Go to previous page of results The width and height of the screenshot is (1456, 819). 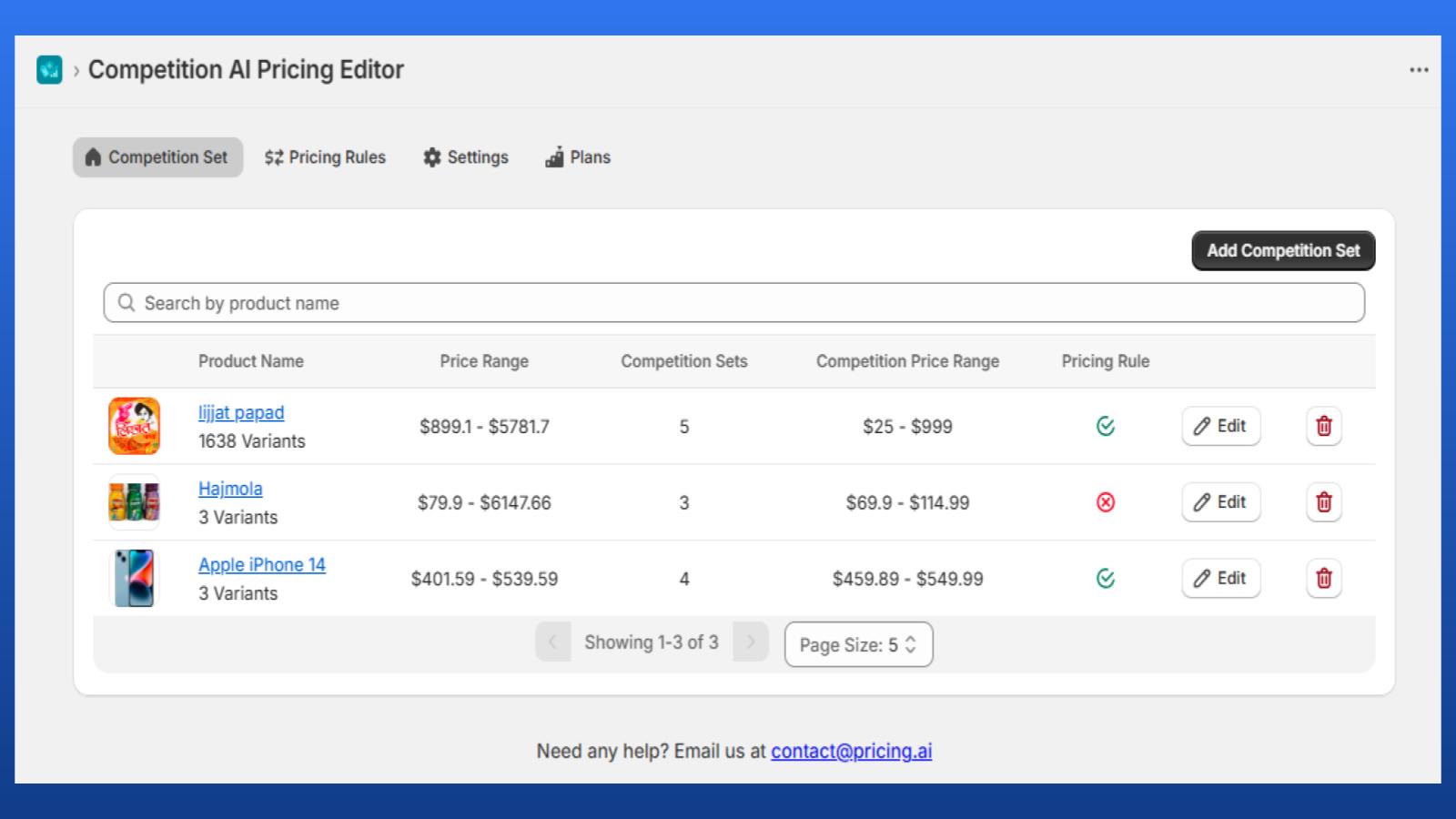[552, 642]
